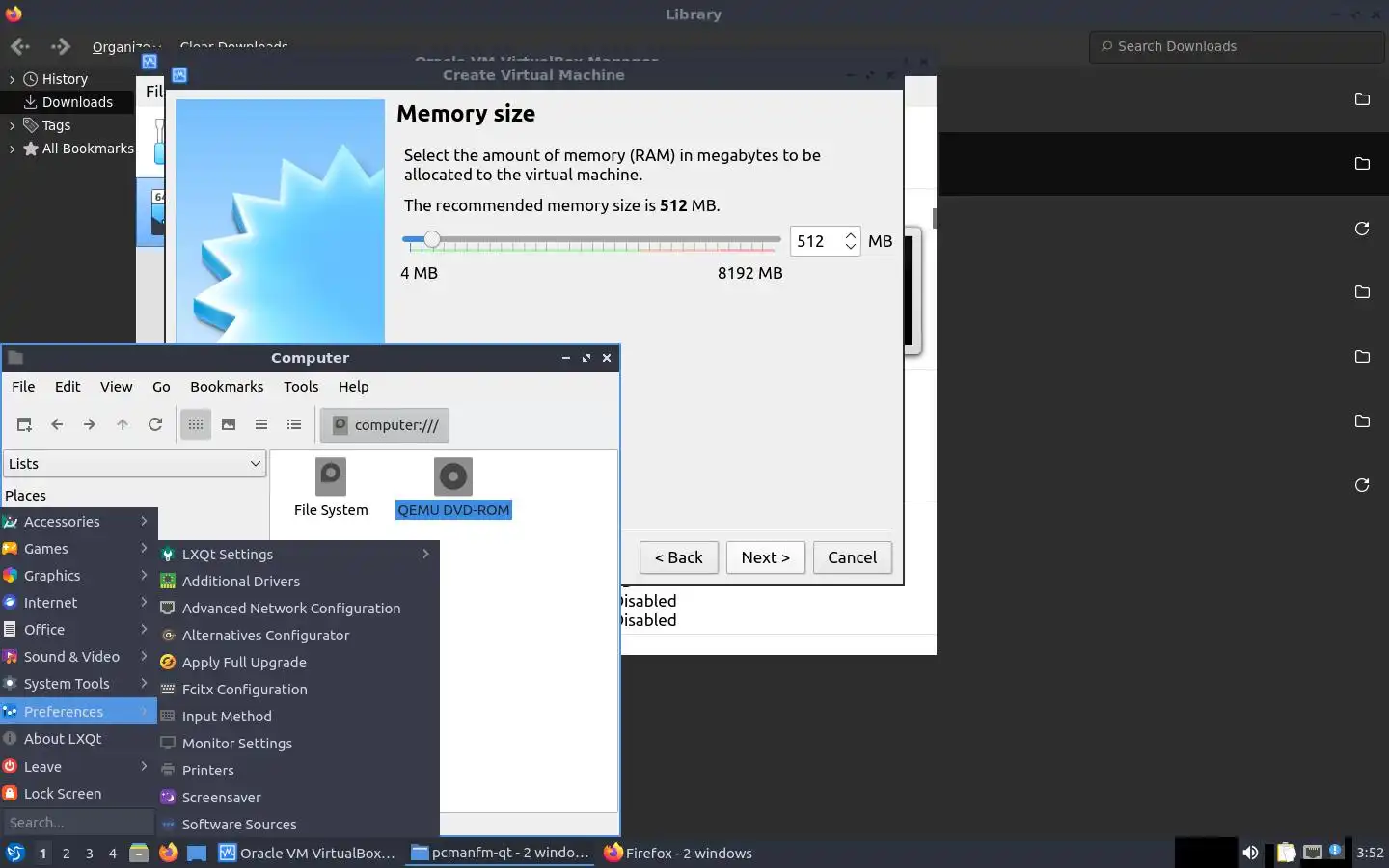This screenshot has width=1389, height=868.
Task: Cancel the Create Virtual Machine wizard
Action: (x=853, y=557)
